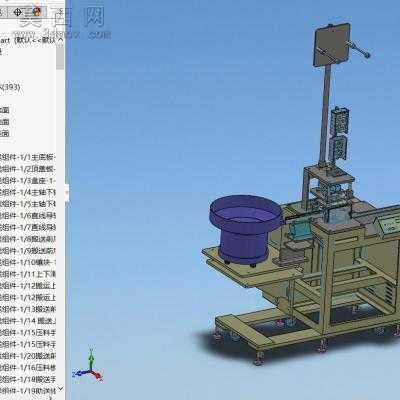Select the component 1/2顶盖板 in the tree
Screen dimensions: 400x400
[28, 169]
